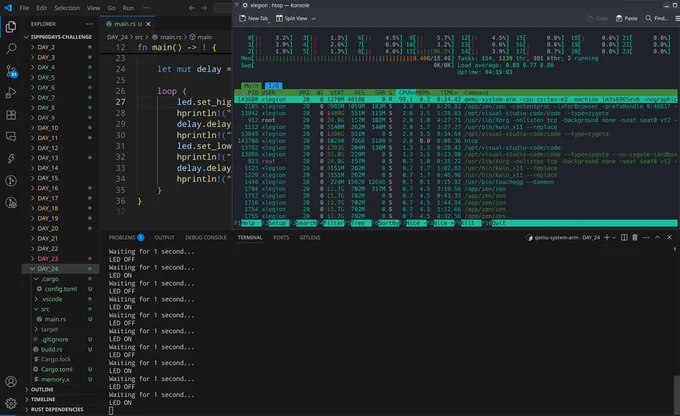Click the Explorer views and more actions ellipsis
The height and width of the screenshot is (416, 680).
pyautogui.click(x=89, y=24)
